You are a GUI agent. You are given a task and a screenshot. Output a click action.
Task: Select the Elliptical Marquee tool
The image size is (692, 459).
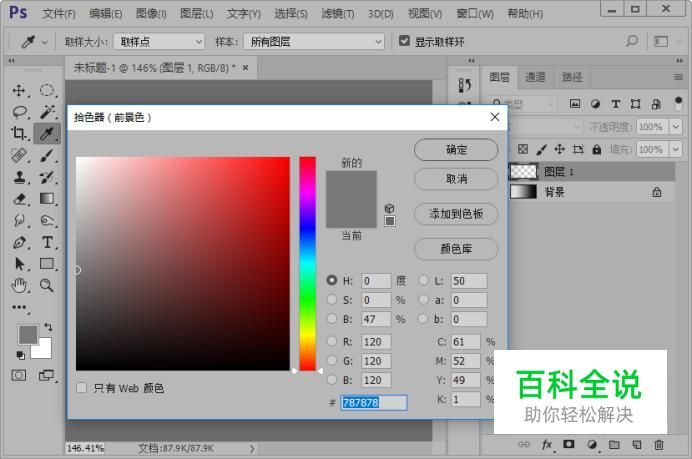point(47,90)
